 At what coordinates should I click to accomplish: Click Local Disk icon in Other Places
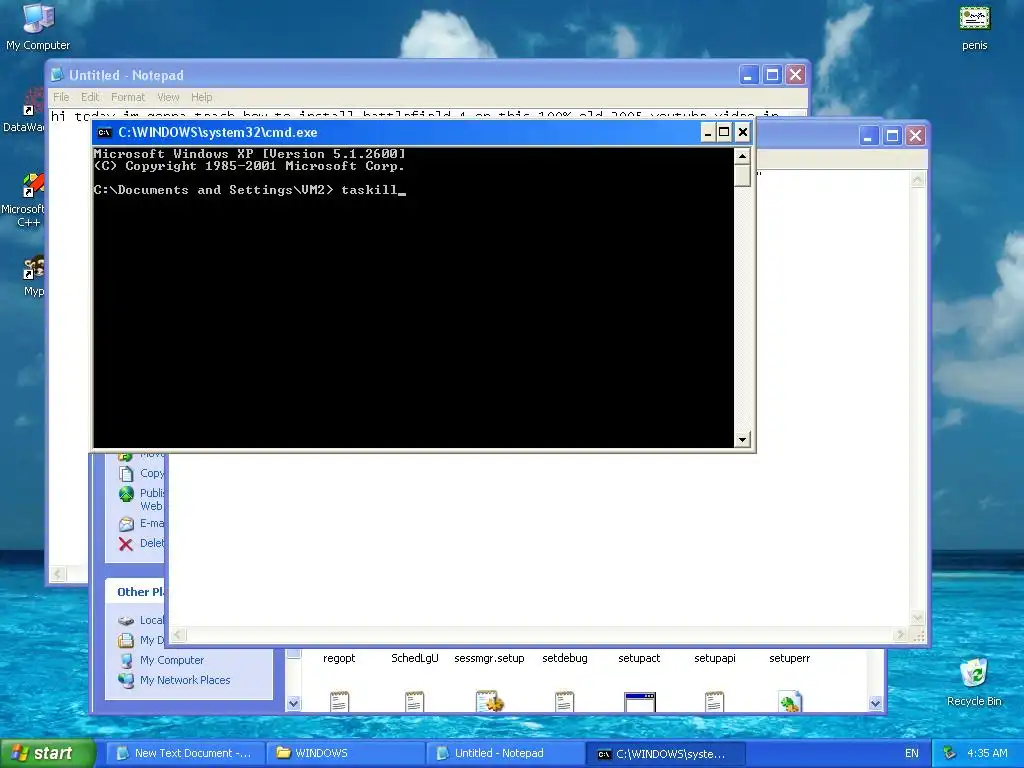126,620
